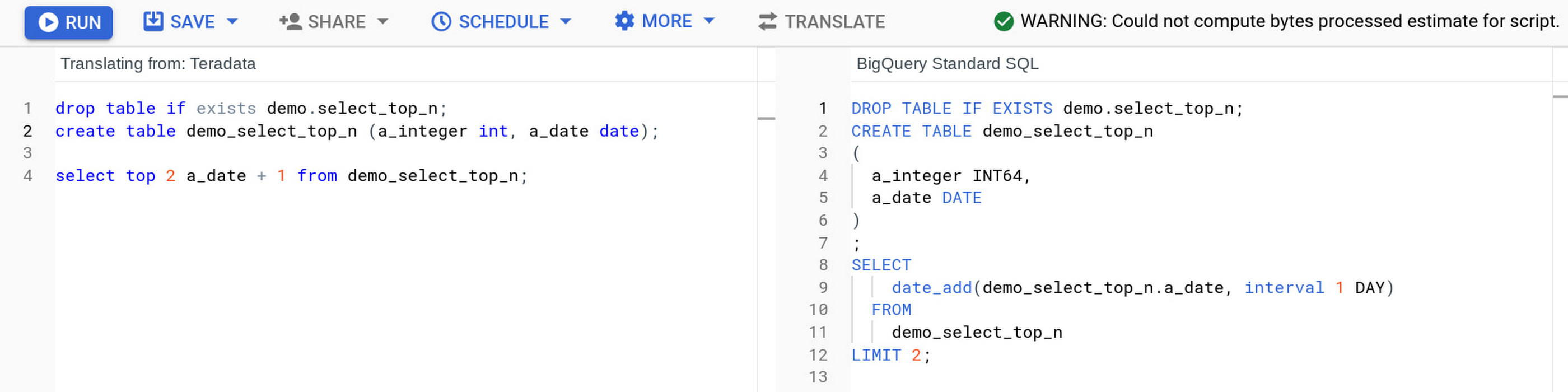Click the green check status icon
The width and height of the screenshot is (1568, 392).
pos(1004,21)
